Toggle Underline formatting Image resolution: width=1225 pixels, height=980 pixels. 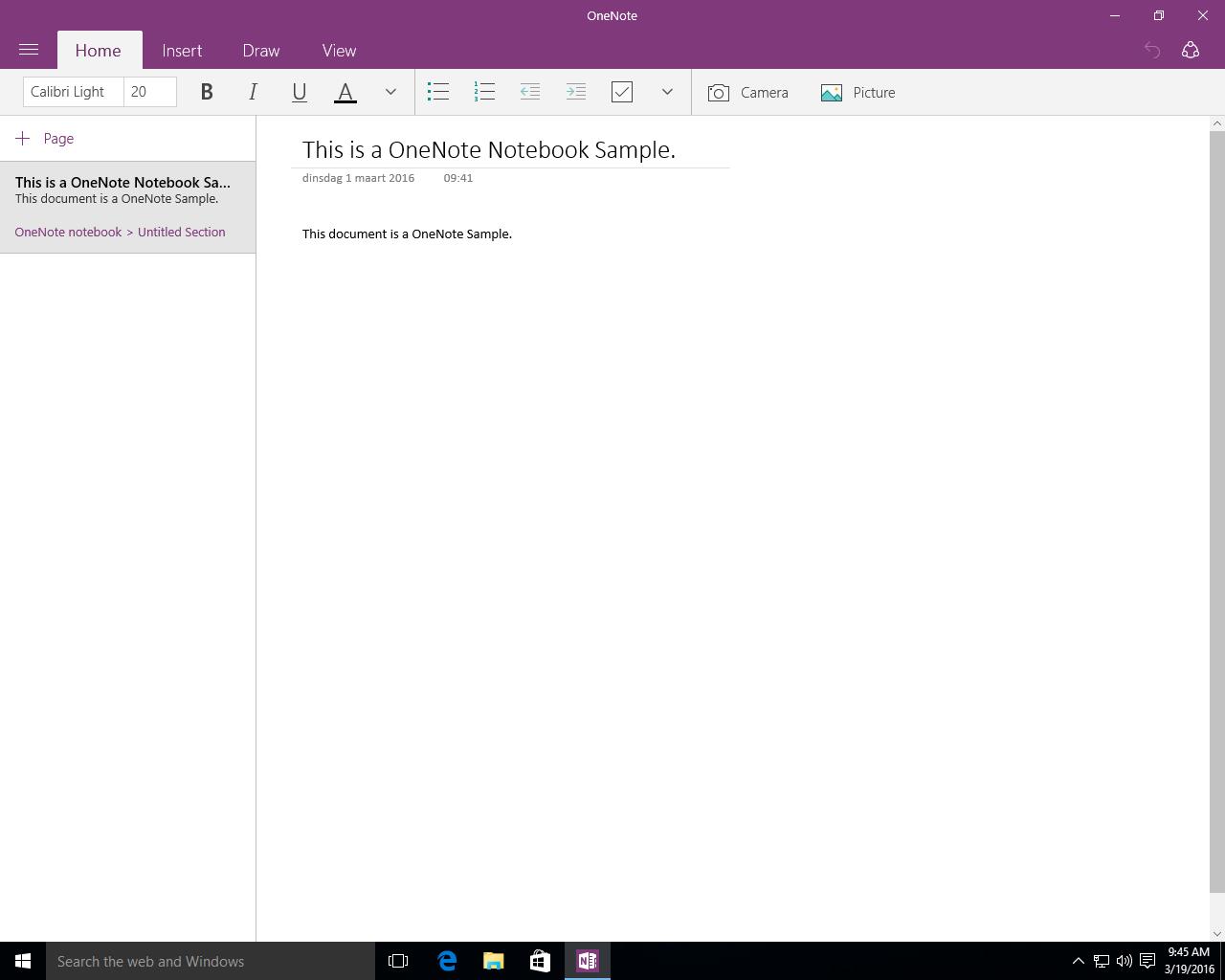pyautogui.click(x=299, y=92)
